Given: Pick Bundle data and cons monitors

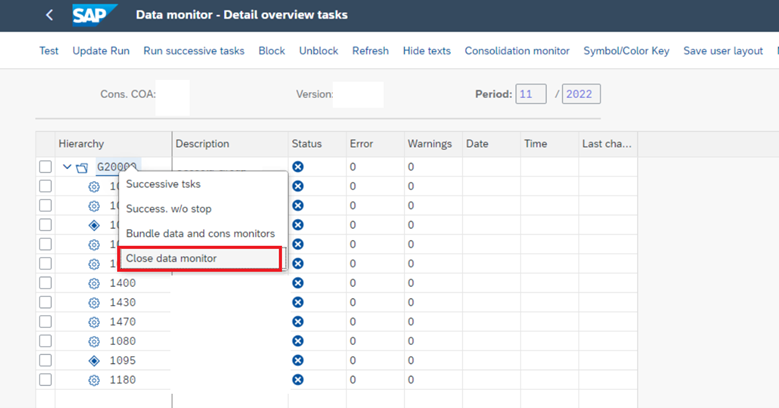Looking at the screenshot, I should coord(200,233).
